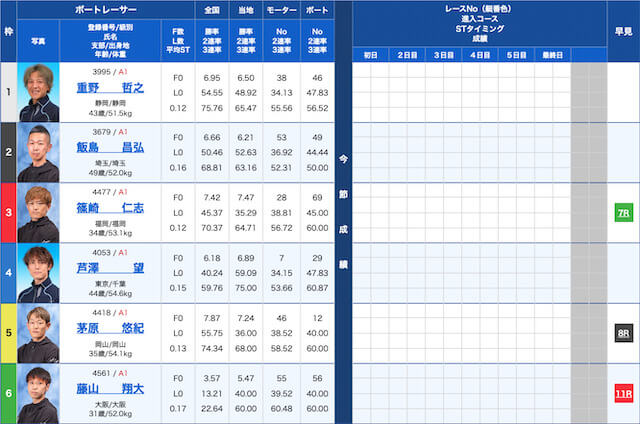Click photo of racer 重野 哲之

pos(38,92)
